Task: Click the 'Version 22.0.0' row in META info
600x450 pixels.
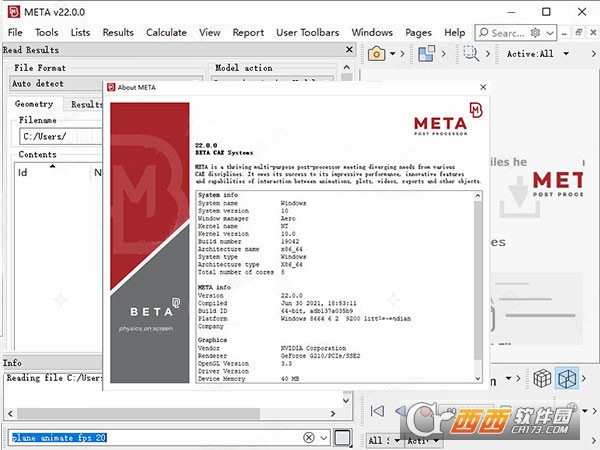Action: click(x=250, y=295)
